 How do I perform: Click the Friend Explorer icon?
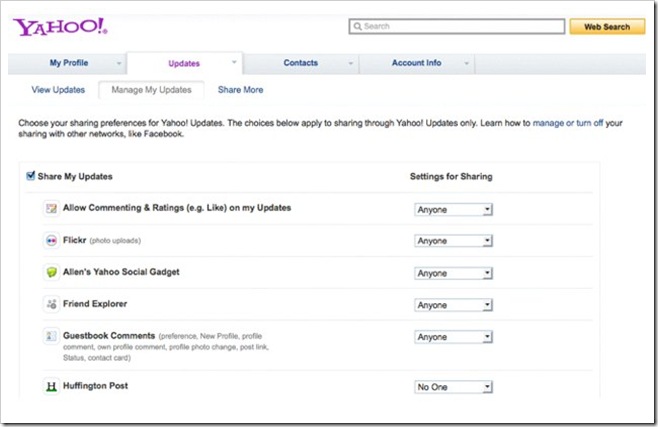(51, 304)
